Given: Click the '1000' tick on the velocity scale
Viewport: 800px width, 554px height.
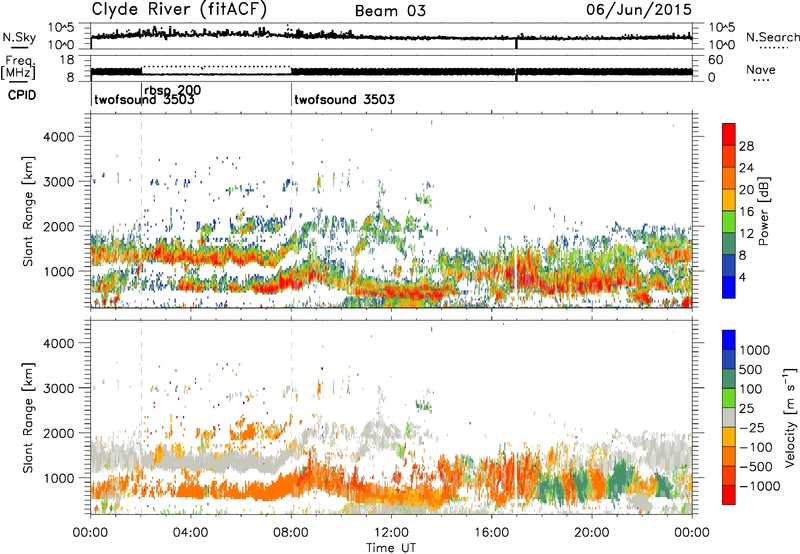Looking at the screenshot, I should [x=754, y=350].
